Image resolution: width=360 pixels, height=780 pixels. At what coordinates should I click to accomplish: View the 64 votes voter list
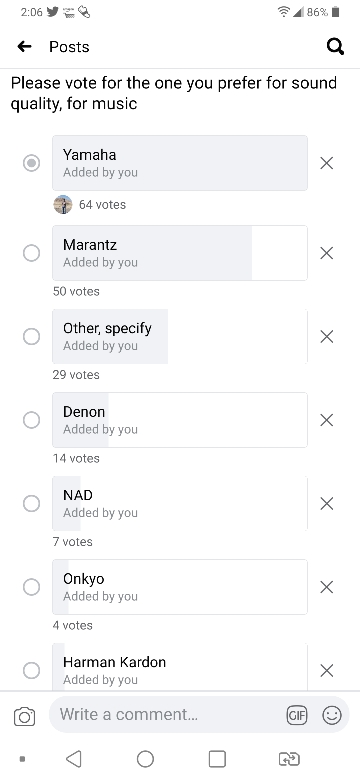click(x=102, y=204)
